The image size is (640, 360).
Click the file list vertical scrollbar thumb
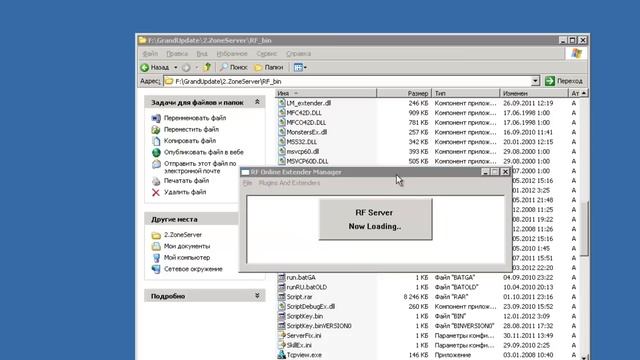coord(584,229)
